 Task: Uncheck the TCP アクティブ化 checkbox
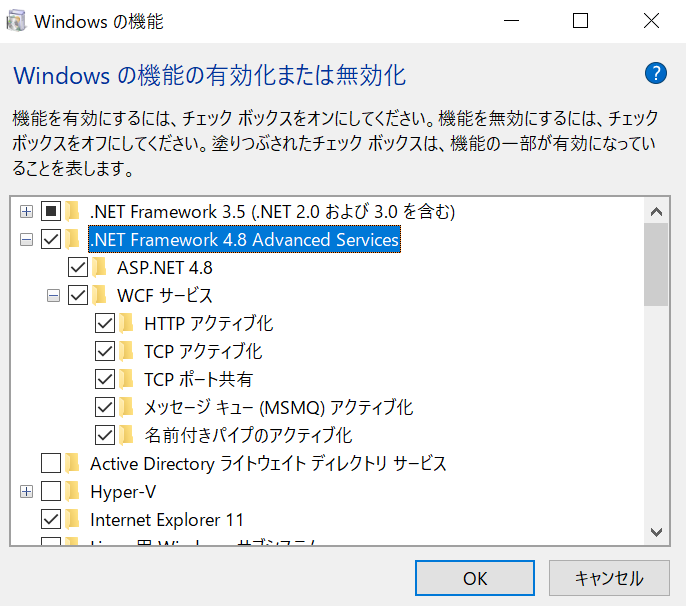click(105, 352)
